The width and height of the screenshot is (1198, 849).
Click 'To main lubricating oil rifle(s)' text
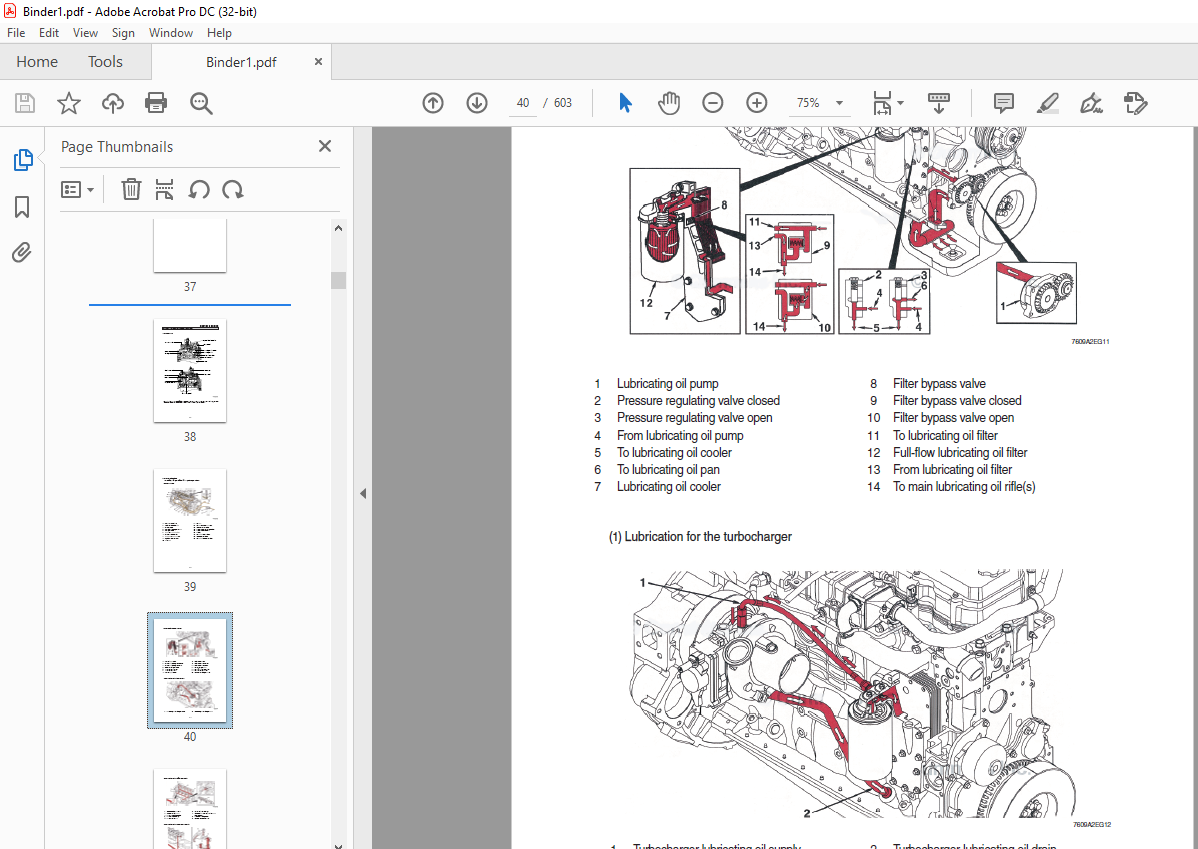click(963, 487)
